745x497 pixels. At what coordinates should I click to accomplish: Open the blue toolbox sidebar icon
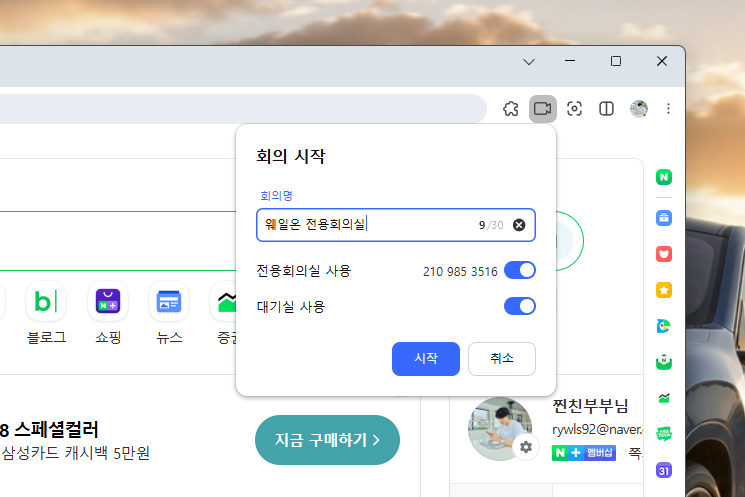(x=664, y=218)
